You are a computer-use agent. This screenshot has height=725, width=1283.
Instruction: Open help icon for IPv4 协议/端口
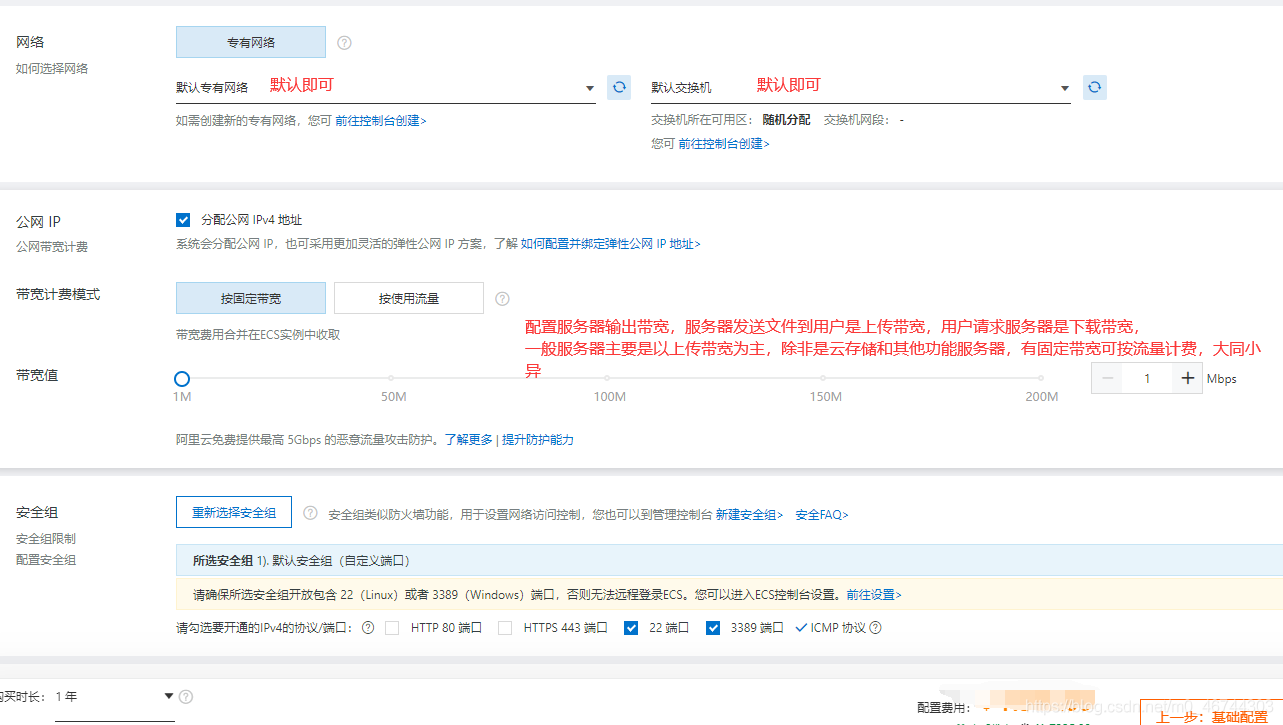[368, 628]
